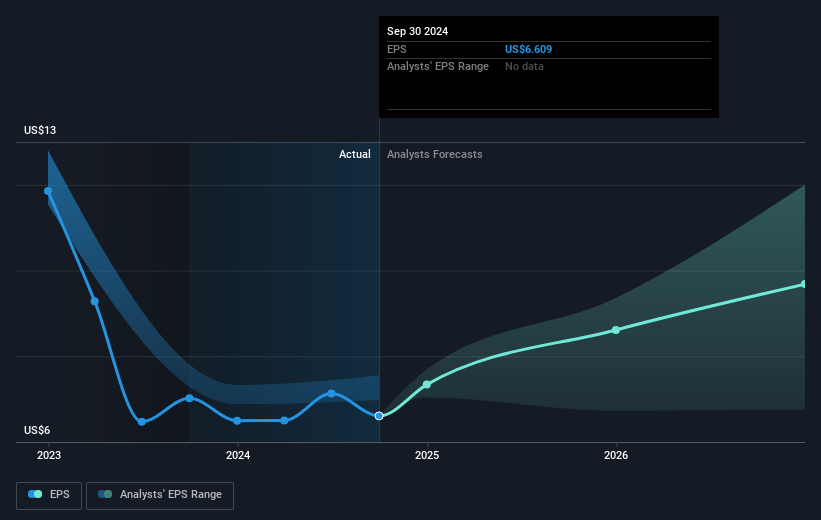Click the Sep 30 2024 tooltip date
The height and width of the screenshot is (520, 821).
(417, 31)
